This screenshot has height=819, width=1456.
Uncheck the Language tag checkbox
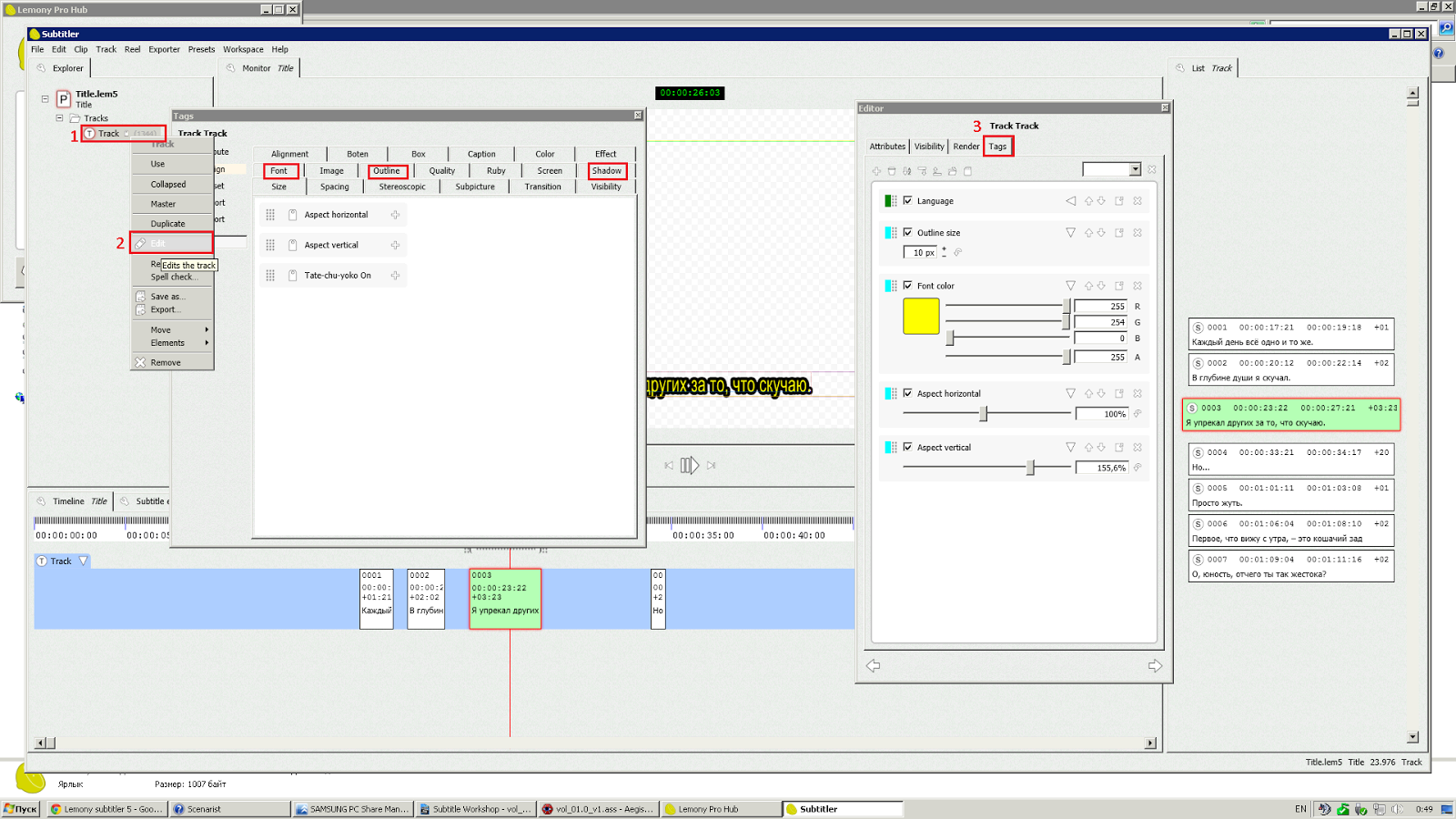(907, 201)
